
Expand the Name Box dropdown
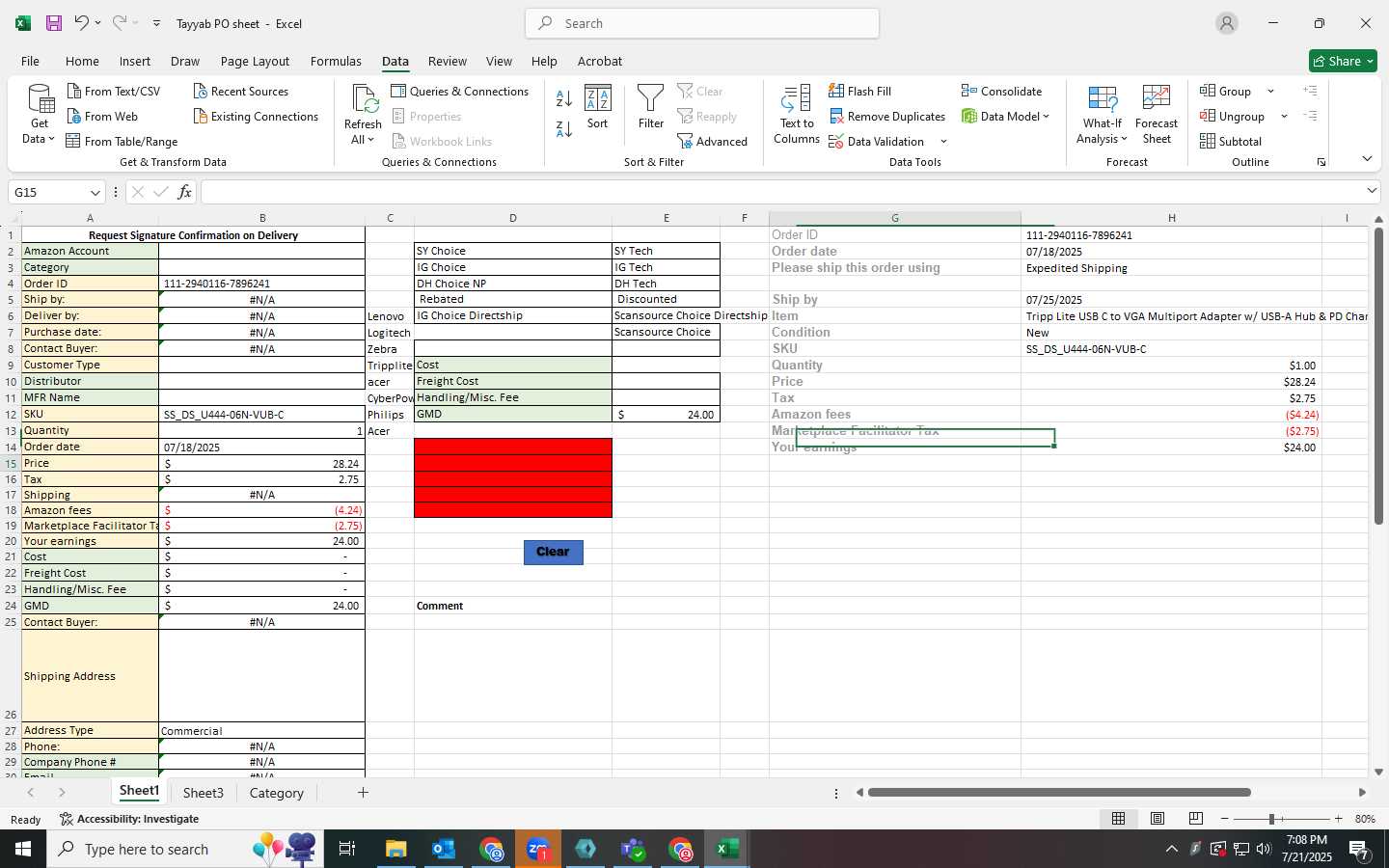tap(95, 192)
